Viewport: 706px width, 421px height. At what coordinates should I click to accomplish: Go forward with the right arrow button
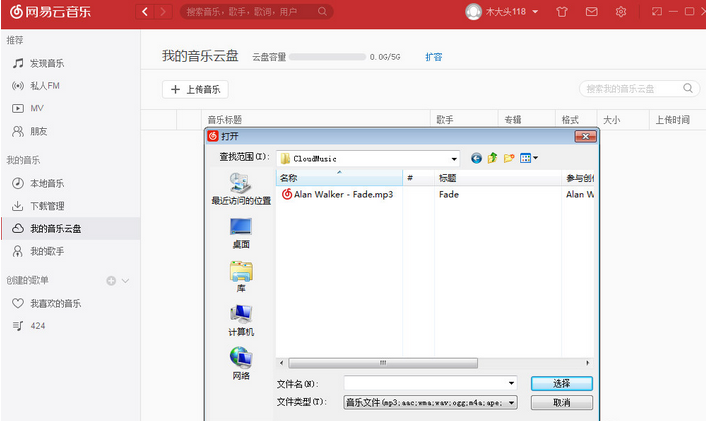[x=163, y=11]
